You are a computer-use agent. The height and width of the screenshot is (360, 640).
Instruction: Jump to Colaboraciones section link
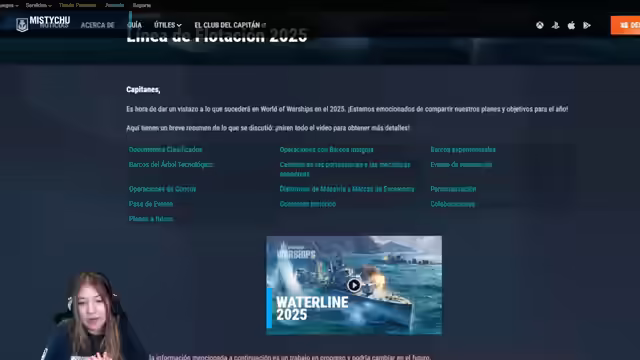tap(453, 204)
